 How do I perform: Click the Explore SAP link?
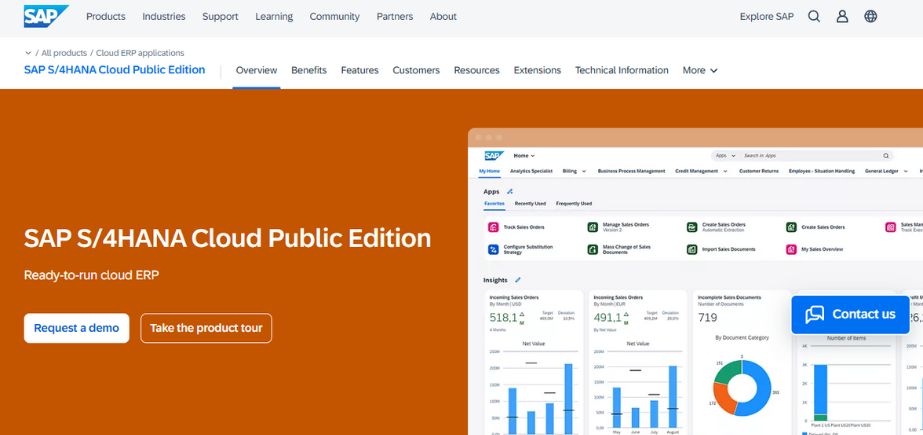pos(766,16)
